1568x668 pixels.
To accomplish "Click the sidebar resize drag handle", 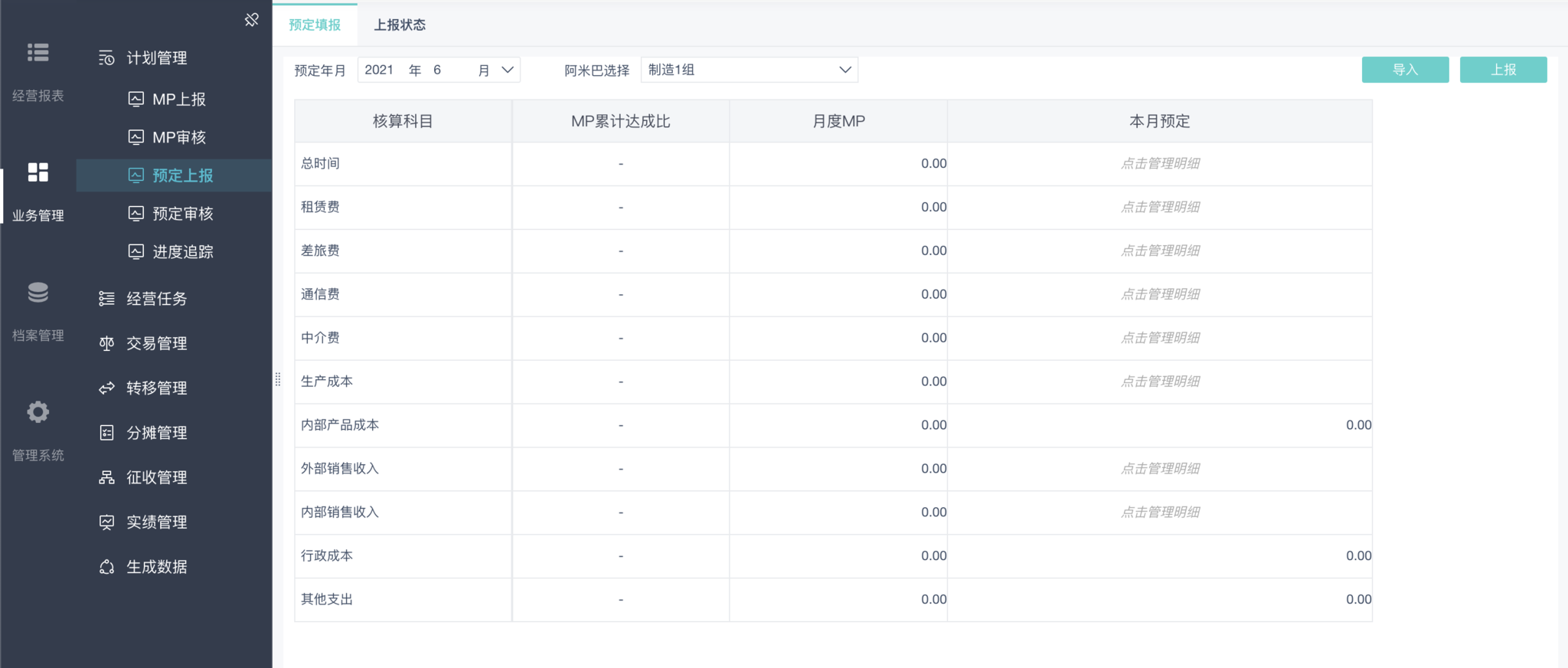I will pyautogui.click(x=277, y=379).
